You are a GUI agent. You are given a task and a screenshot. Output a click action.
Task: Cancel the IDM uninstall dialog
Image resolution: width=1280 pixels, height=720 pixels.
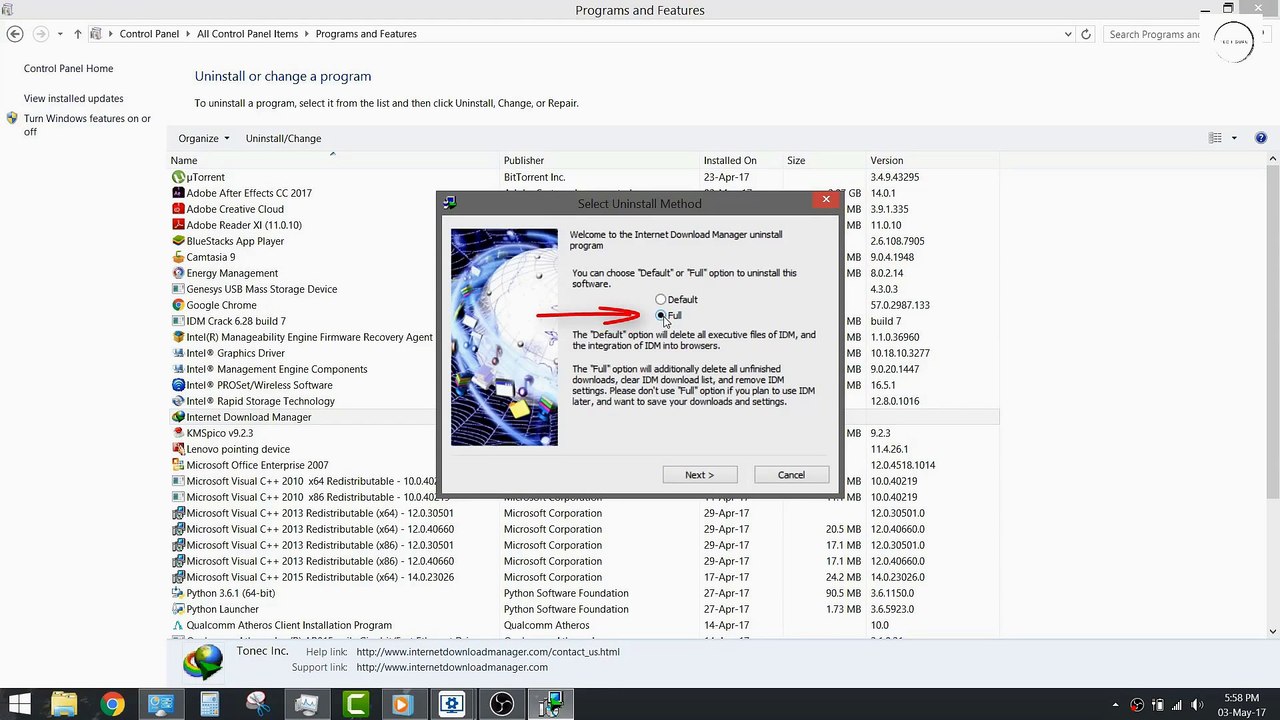pyautogui.click(x=791, y=475)
